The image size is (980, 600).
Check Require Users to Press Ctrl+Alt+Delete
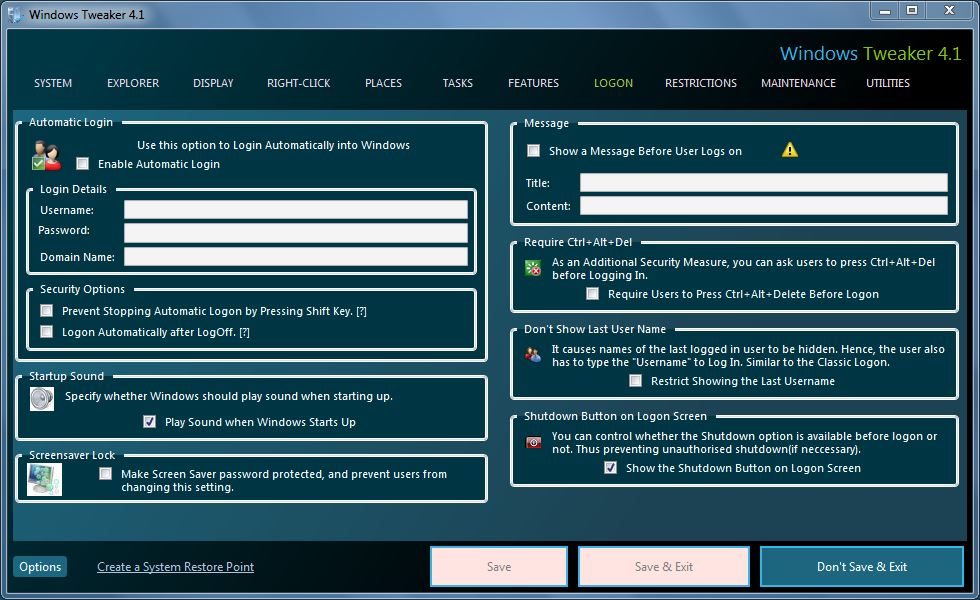[x=592, y=294]
